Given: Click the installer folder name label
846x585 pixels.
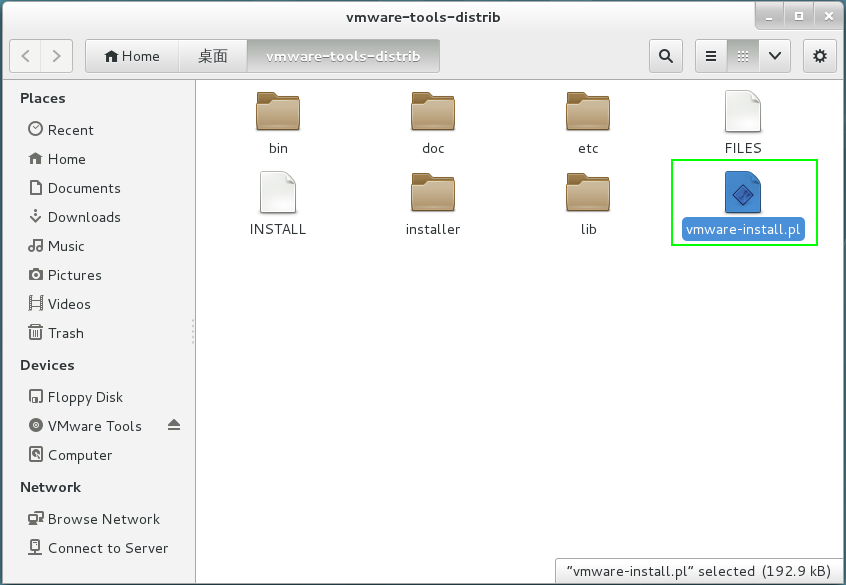Looking at the screenshot, I should pyautogui.click(x=433, y=229).
